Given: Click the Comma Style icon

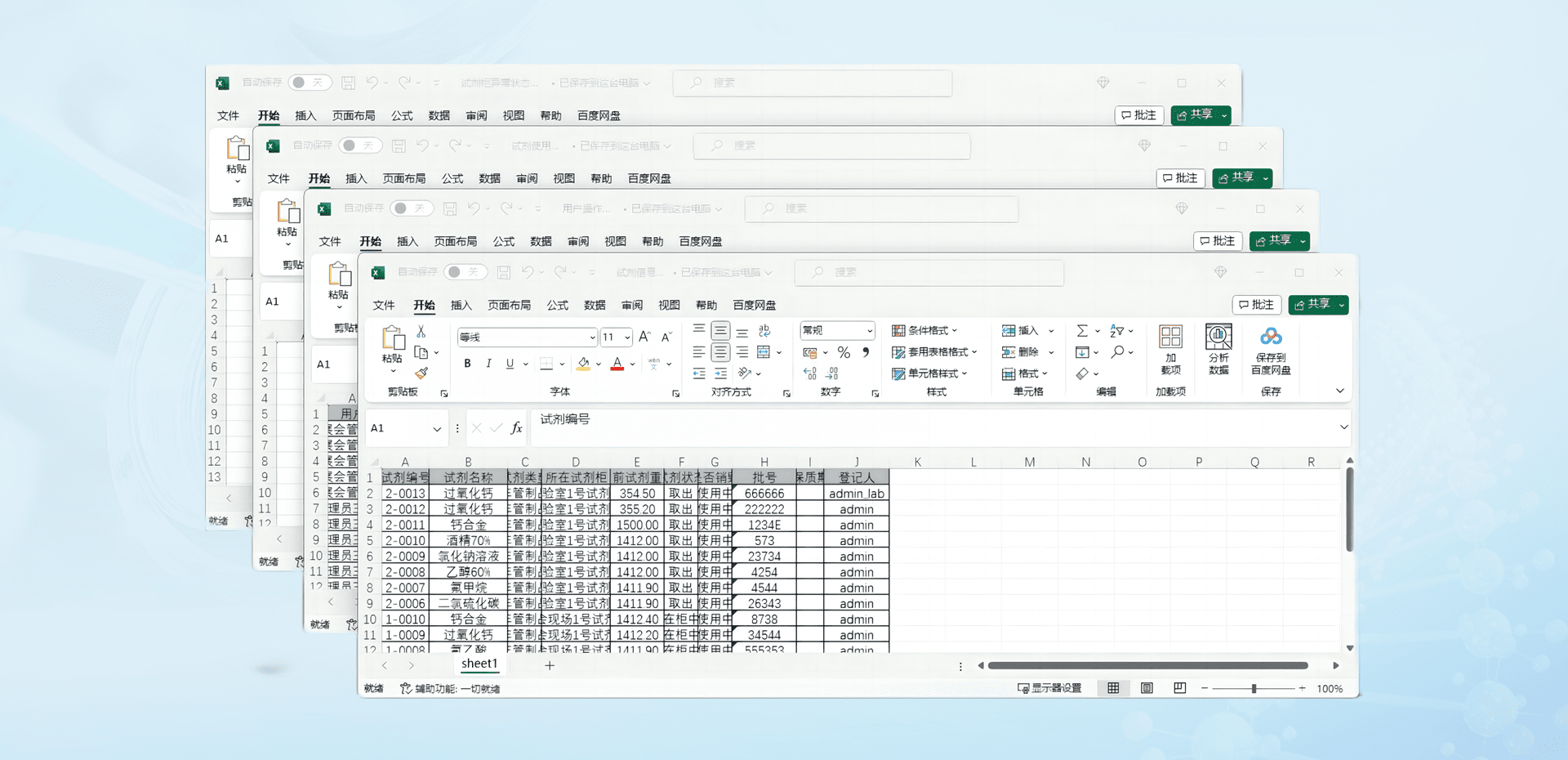Looking at the screenshot, I should (866, 352).
